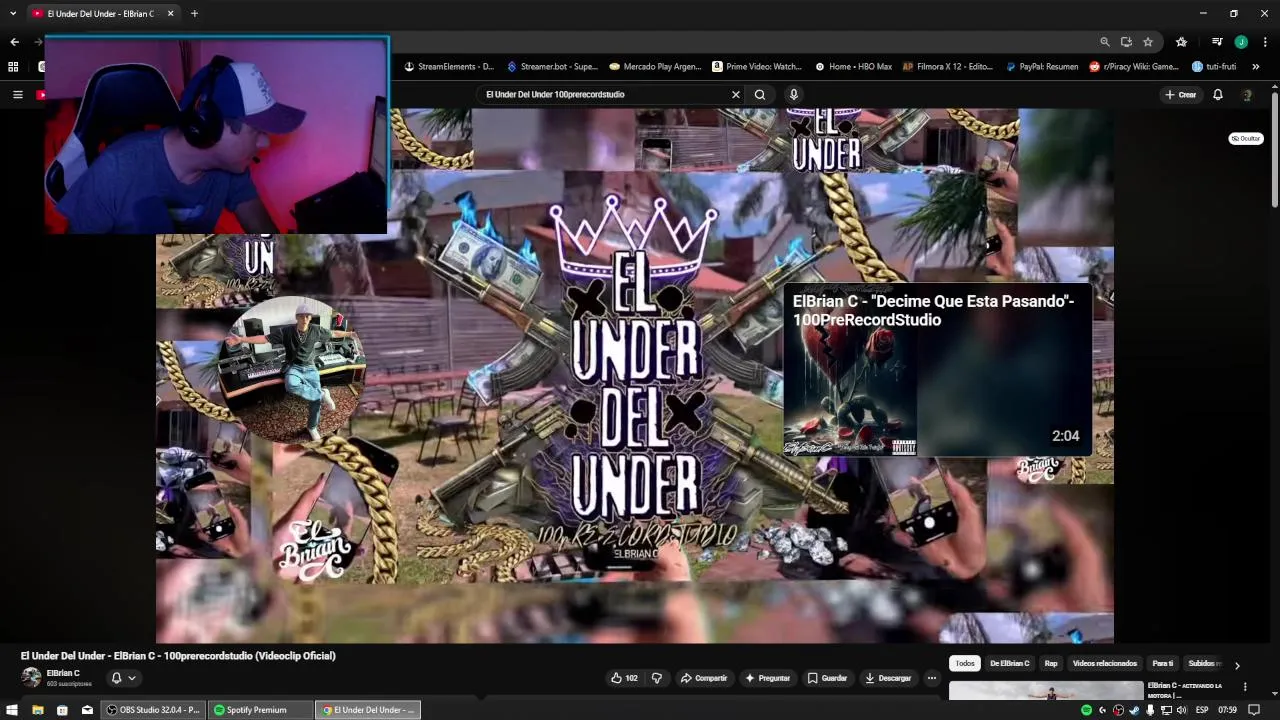Open the YouTube notifications bell
The height and width of the screenshot is (720, 1280).
click(x=1218, y=95)
